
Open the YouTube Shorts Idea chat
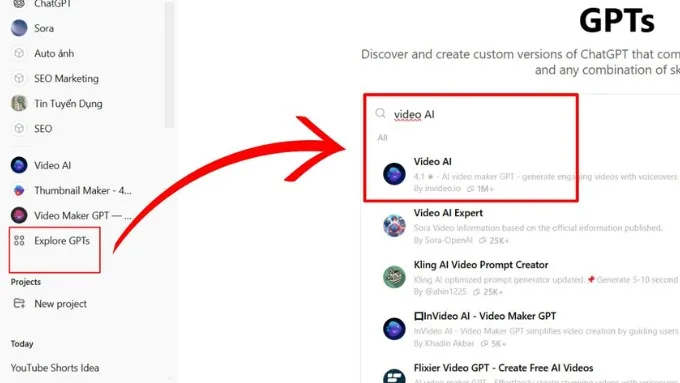pyautogui.click(x=55, y=368)
